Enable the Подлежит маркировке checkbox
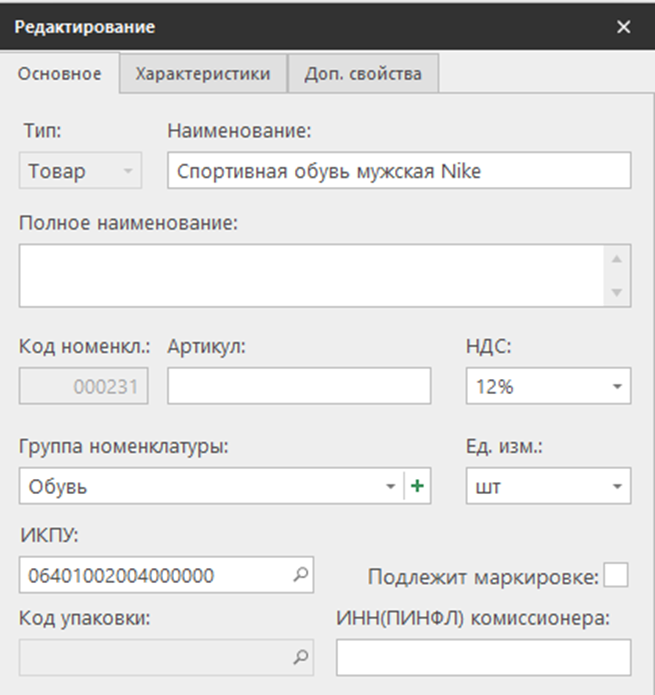Image resolution: width=655 pixels, height=695 pixels. 617,576
